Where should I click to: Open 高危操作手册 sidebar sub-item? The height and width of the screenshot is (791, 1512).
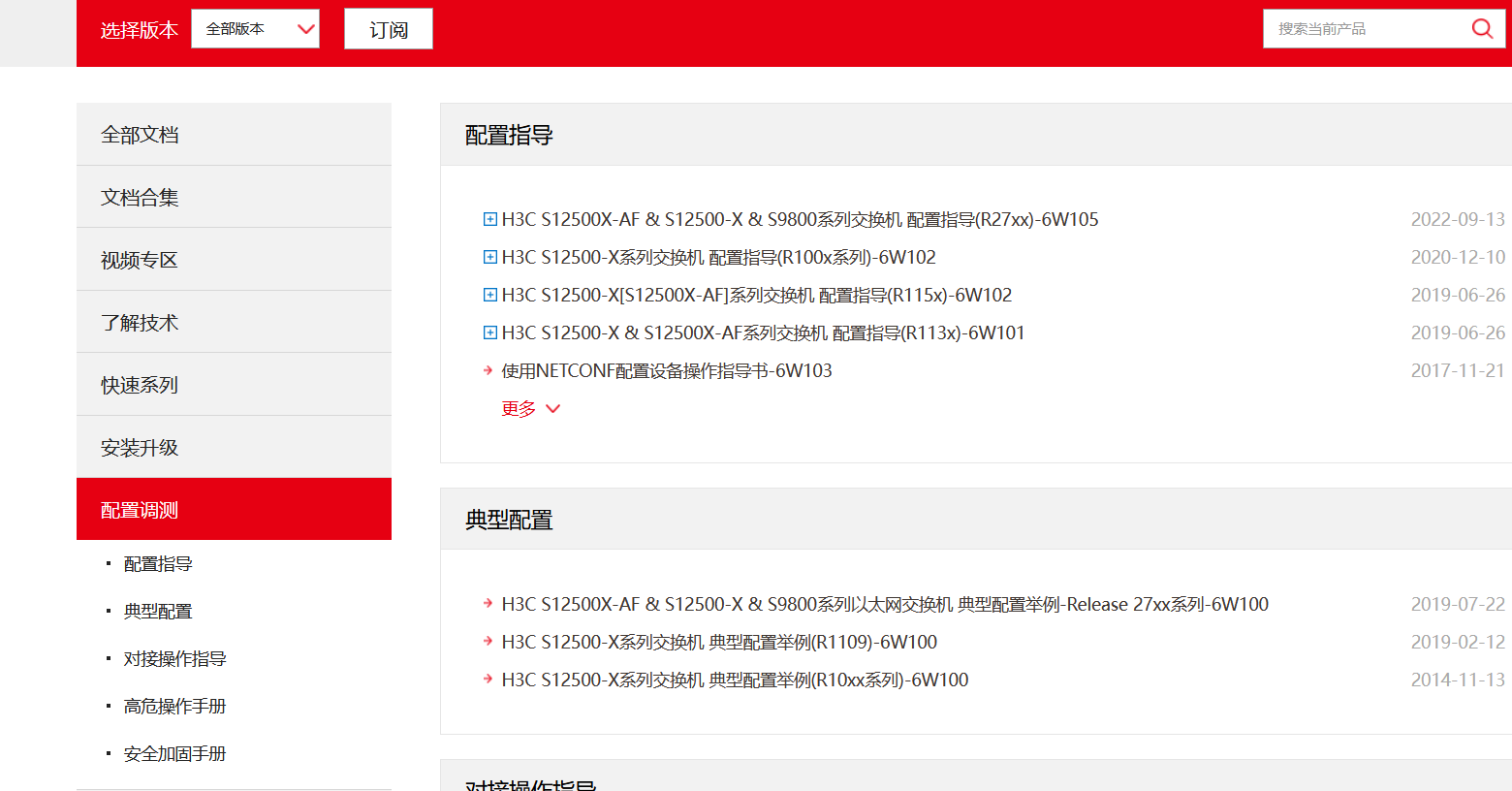(175, 707)
